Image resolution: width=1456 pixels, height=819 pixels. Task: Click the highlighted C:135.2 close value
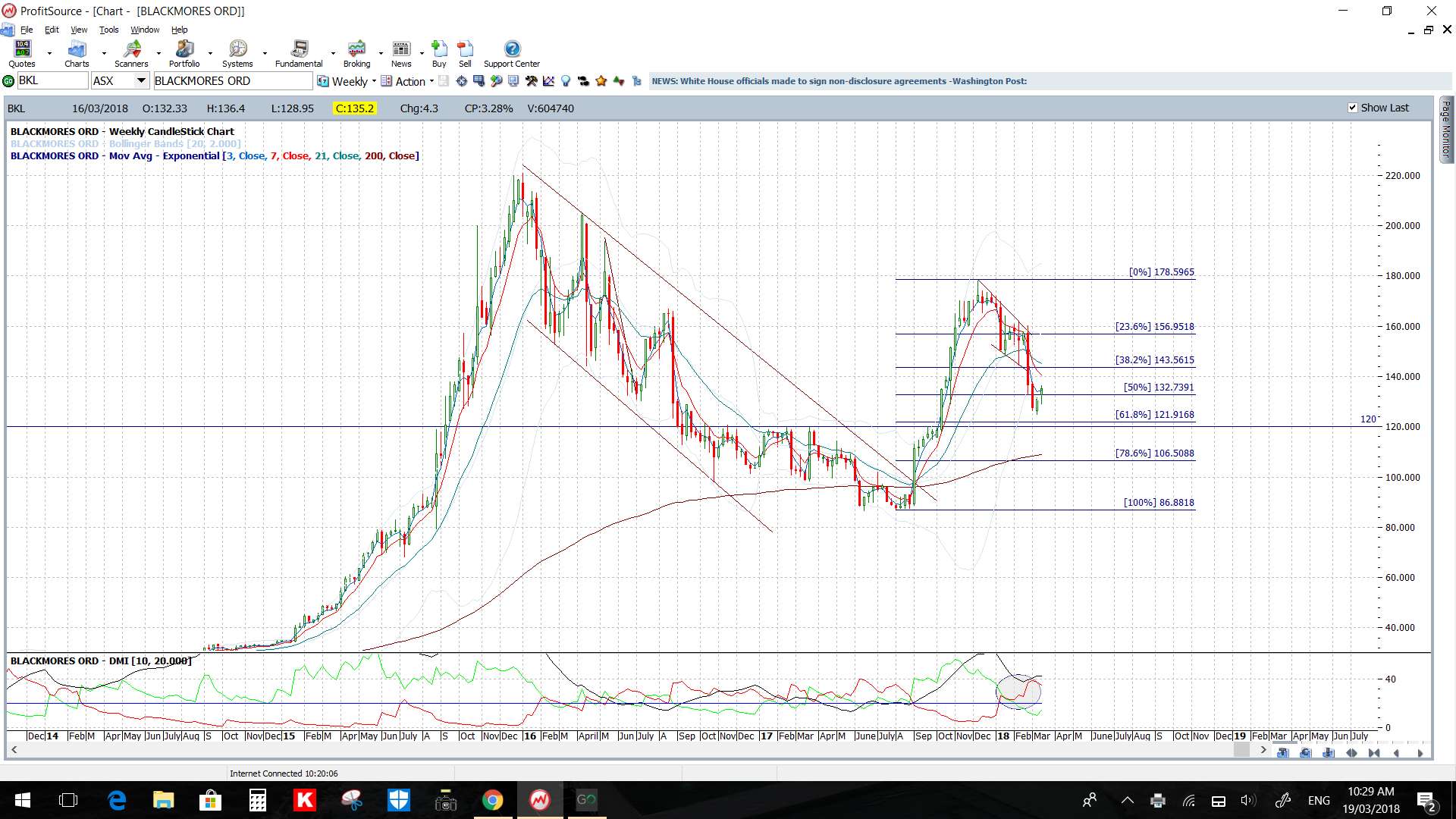pos(355,108)
